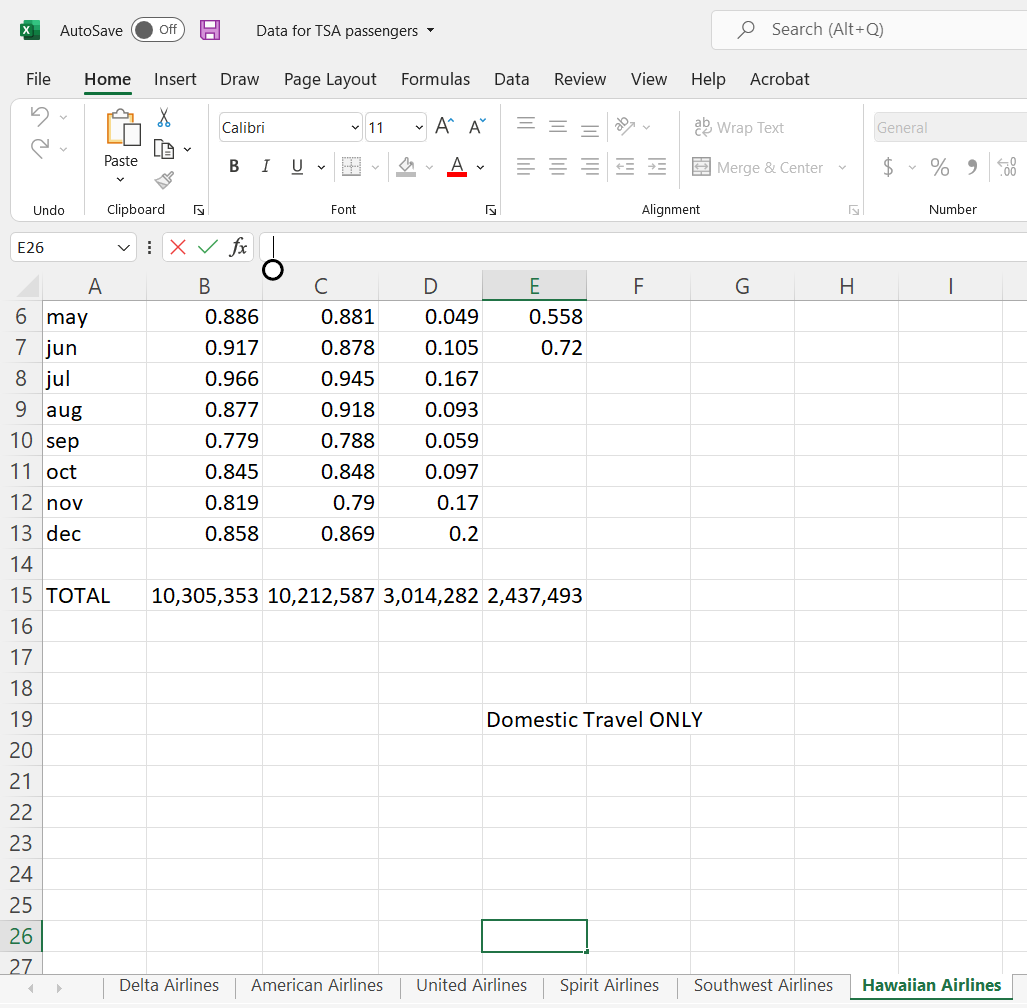Click the Undo arrow icon
Image resolution: width=1027 pixels, height=1008 pixels.
tap(40, 117)
